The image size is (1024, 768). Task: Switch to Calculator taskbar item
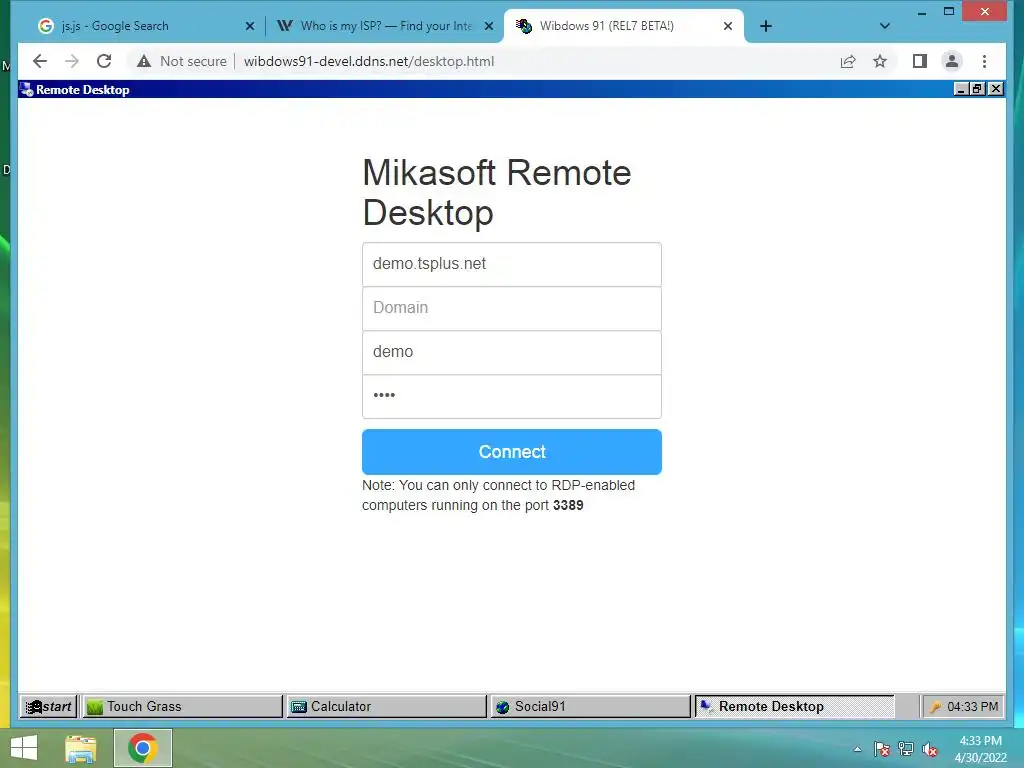pos(387,707)
